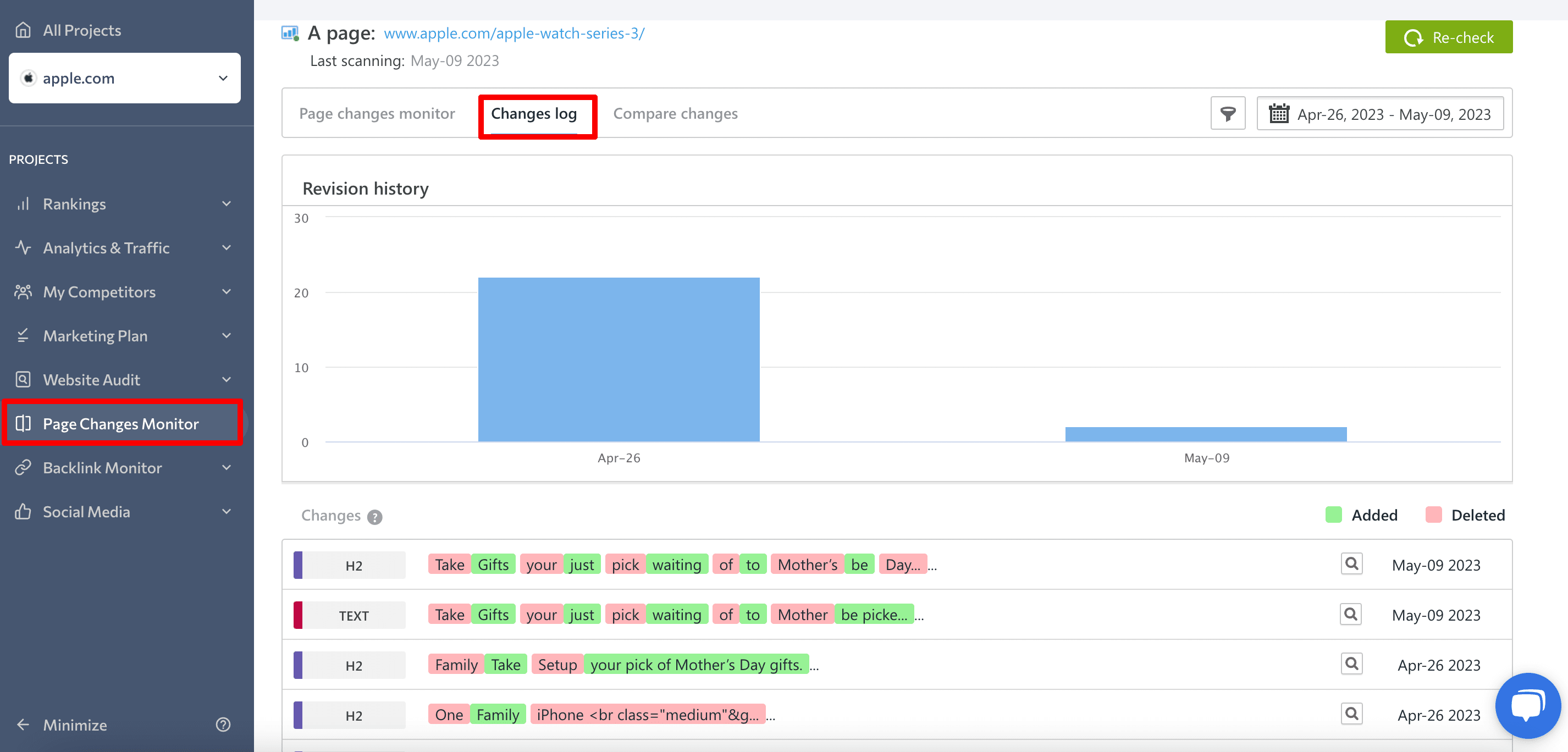Click 'your pick of Mother's Day gifts.' text
The height and width of the screenshot is (752, 1568).
697,665
